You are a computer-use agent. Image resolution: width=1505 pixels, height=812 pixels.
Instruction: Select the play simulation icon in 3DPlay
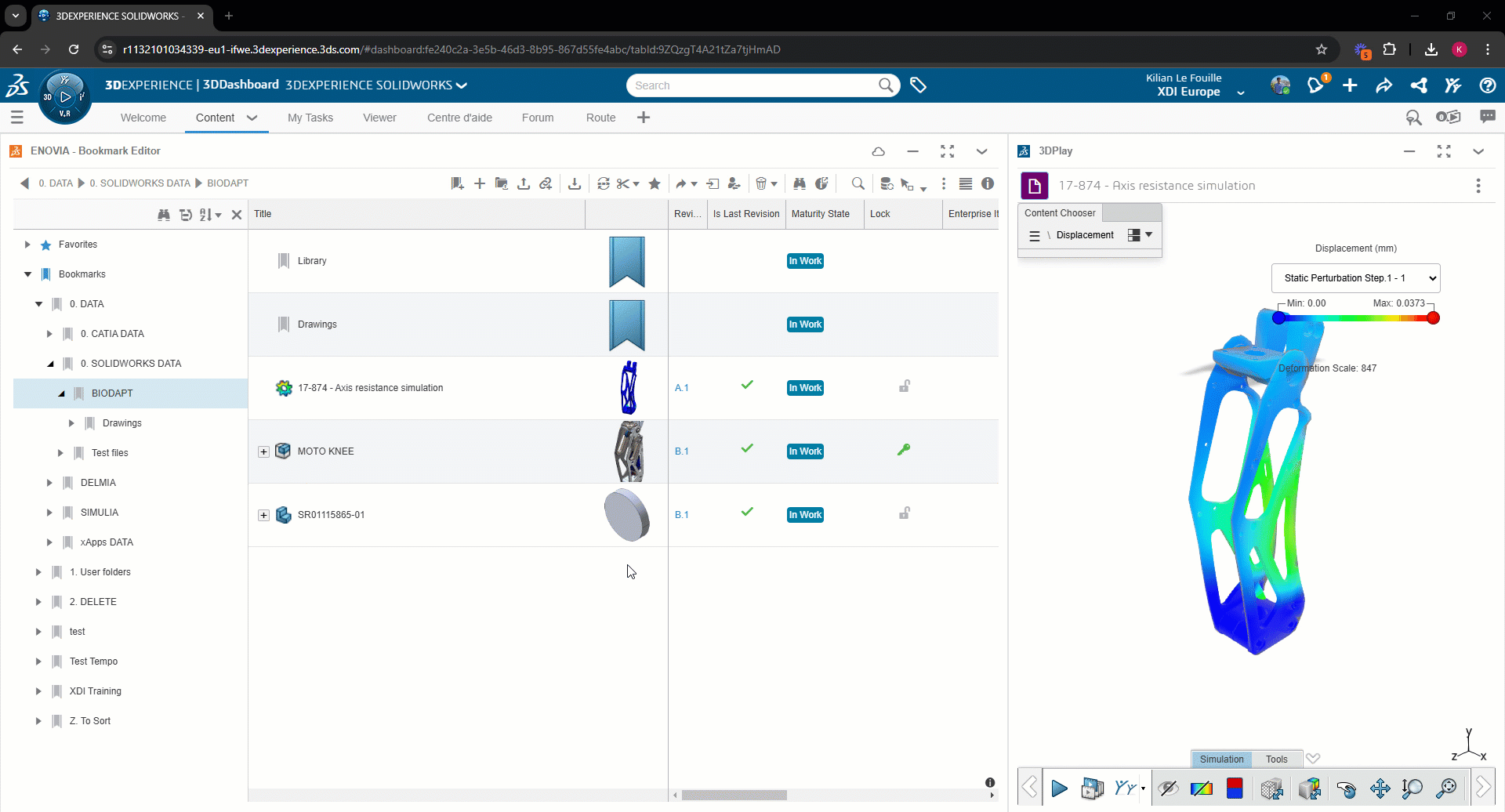pos(1060,788)
